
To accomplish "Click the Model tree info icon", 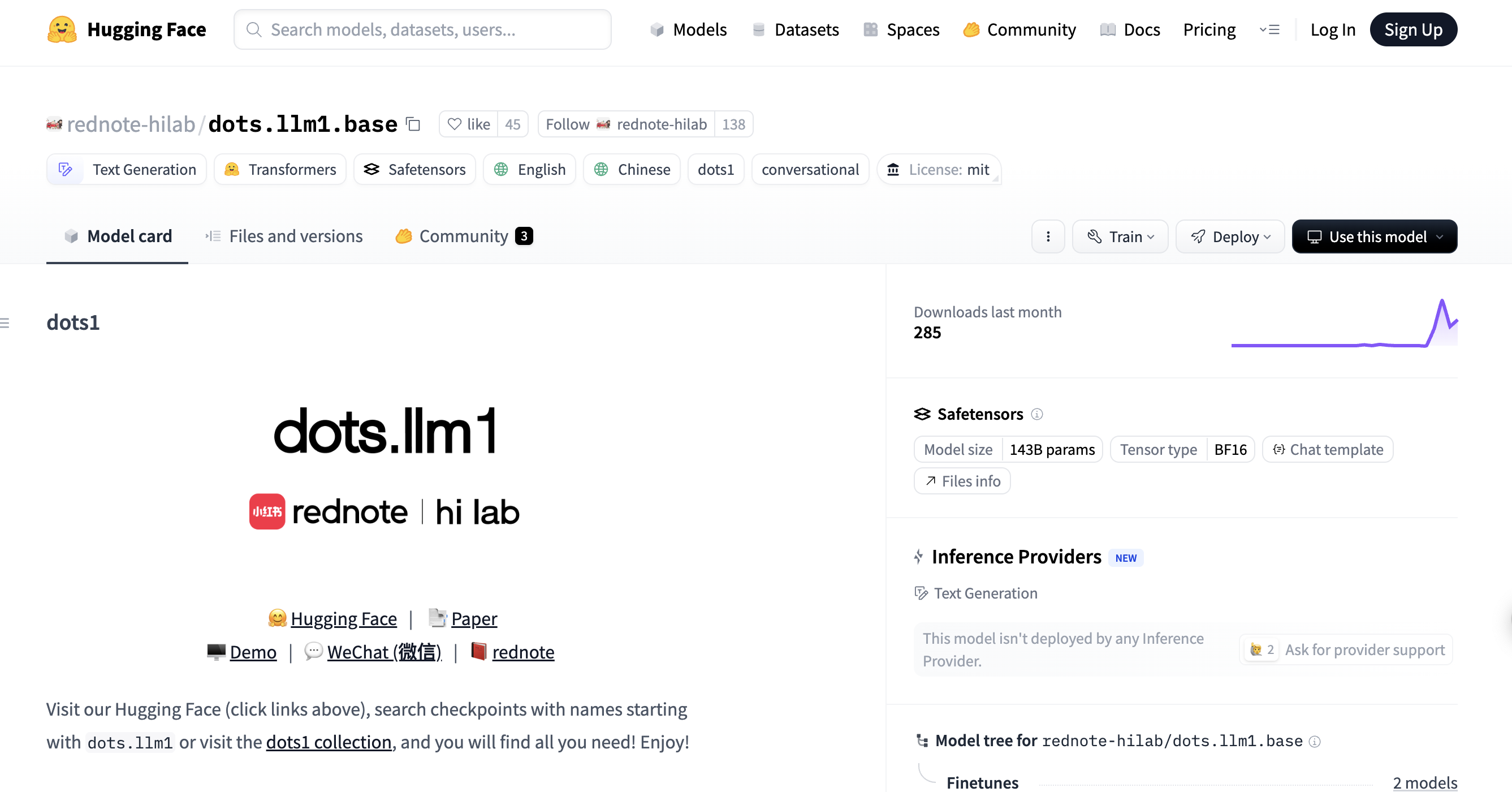I will (x=1315, y=742).
